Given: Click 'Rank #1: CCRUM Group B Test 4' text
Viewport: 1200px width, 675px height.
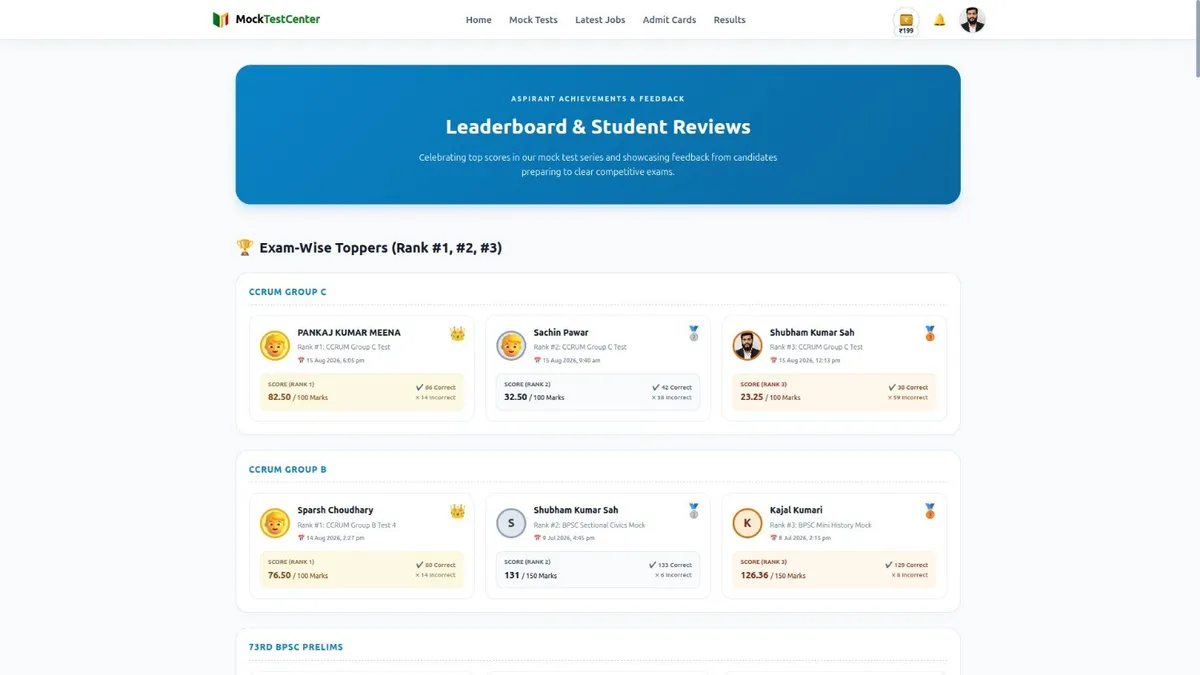Looking at the screenshot, I should [346, 525].
